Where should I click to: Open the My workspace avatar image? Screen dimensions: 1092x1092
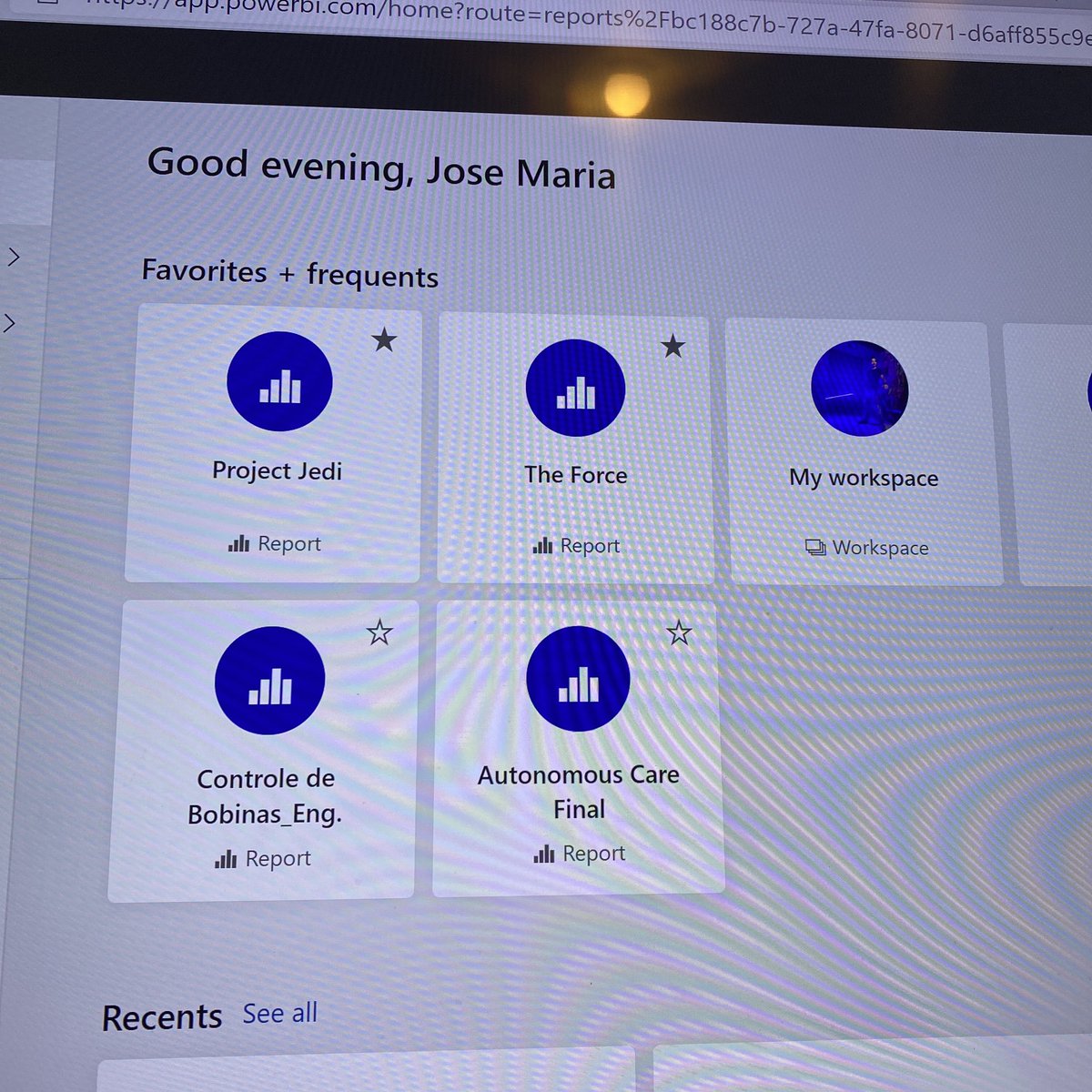860,389
